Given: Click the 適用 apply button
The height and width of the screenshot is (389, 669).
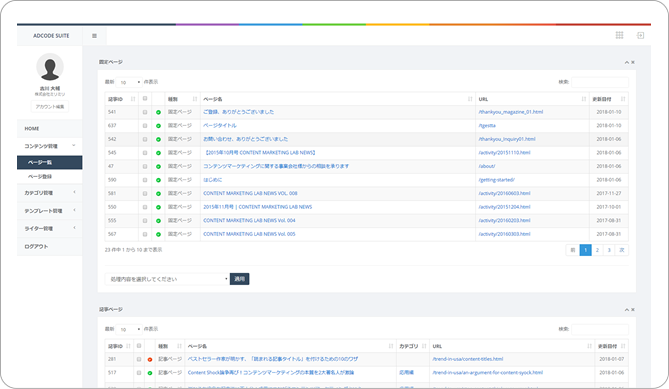Looking at the screenshot, I should coord(239,279).
